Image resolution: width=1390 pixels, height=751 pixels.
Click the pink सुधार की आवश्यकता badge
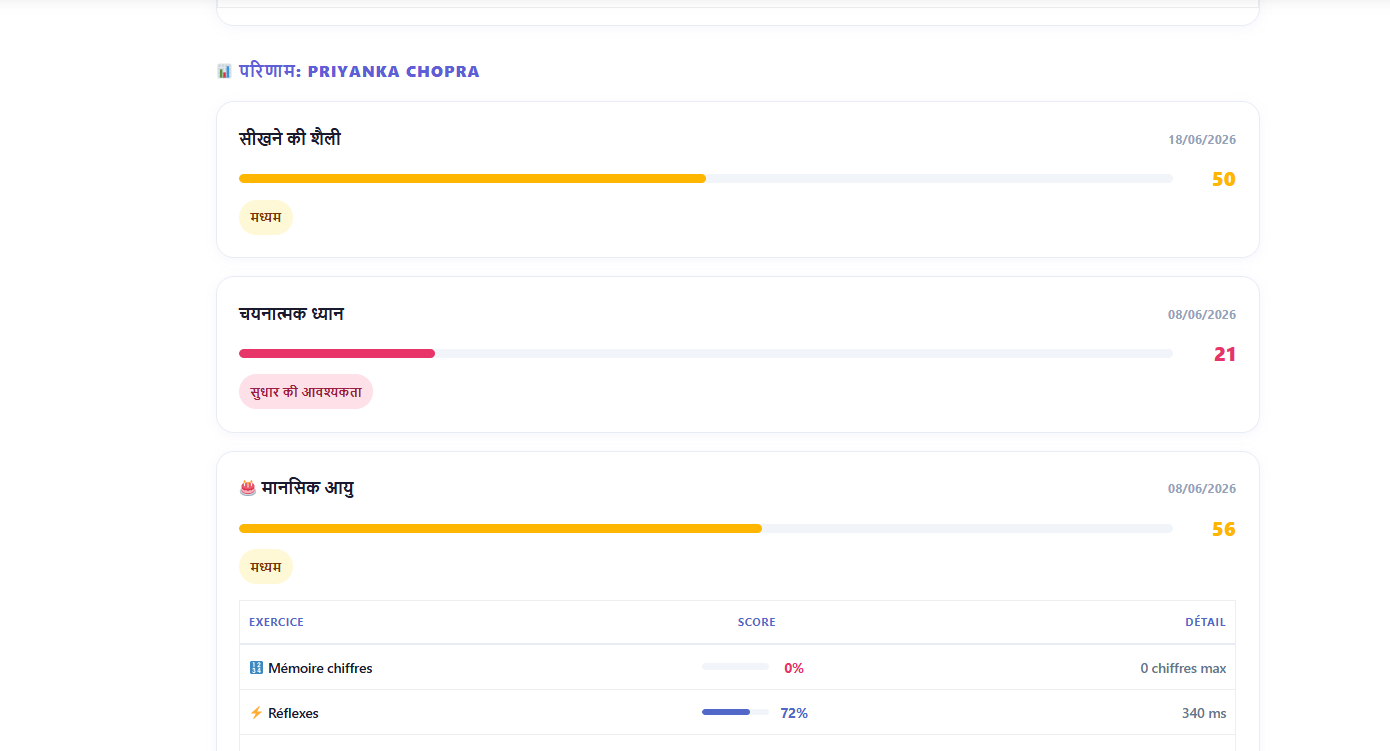[306, 392]
